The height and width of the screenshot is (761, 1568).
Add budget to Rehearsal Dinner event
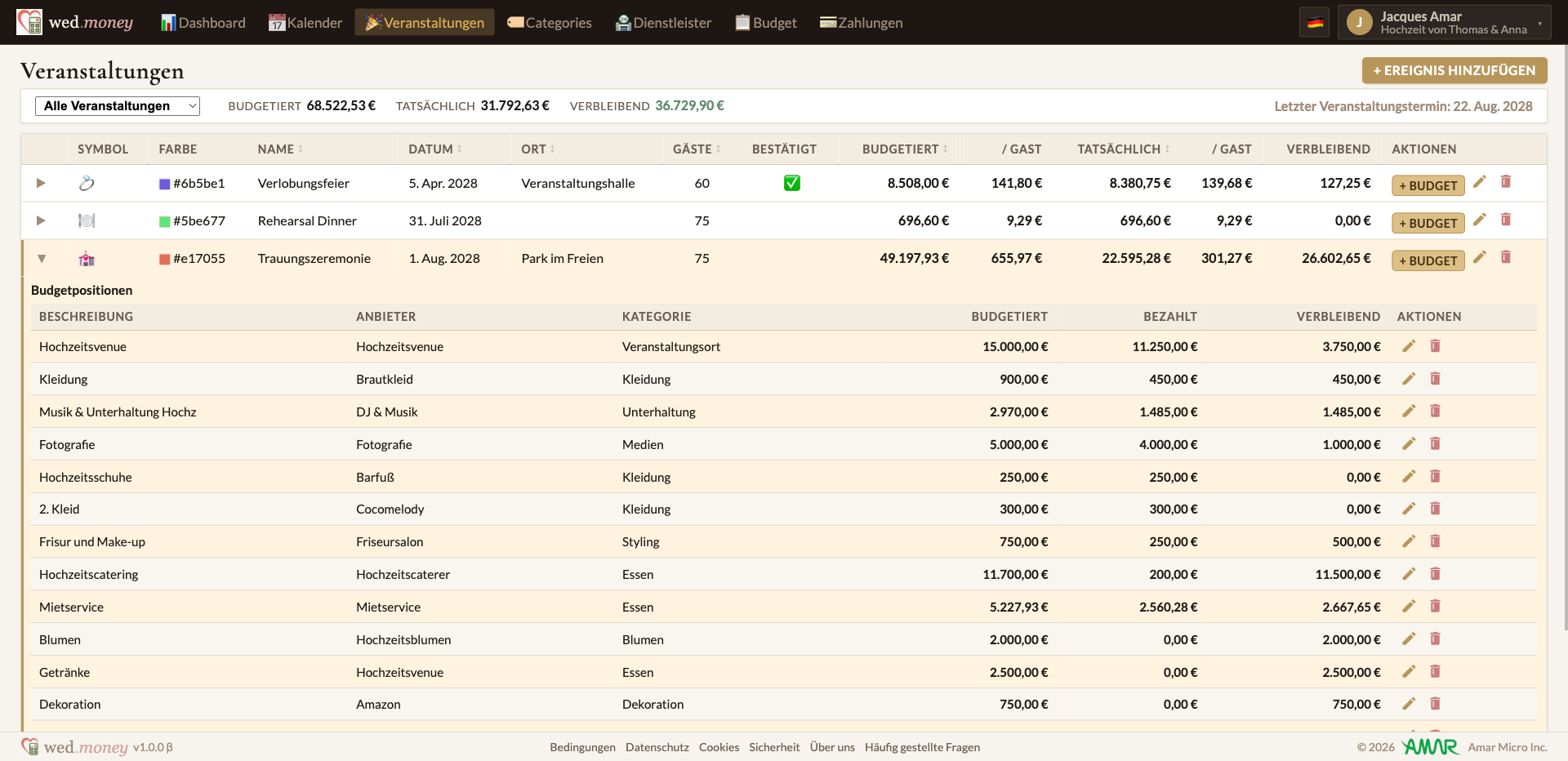1428,223
